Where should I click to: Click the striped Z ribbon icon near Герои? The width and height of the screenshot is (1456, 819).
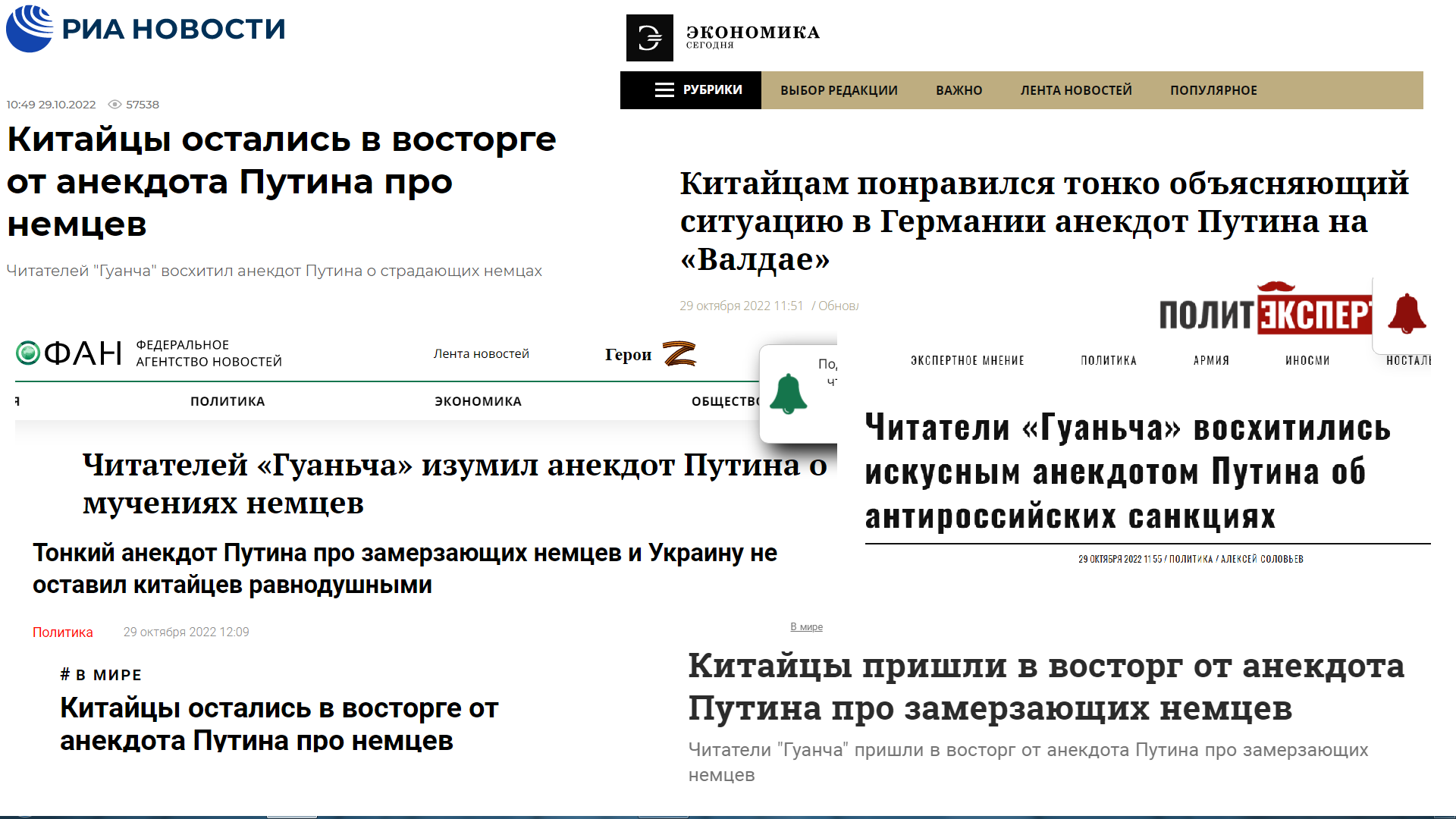tap(679, 354)
